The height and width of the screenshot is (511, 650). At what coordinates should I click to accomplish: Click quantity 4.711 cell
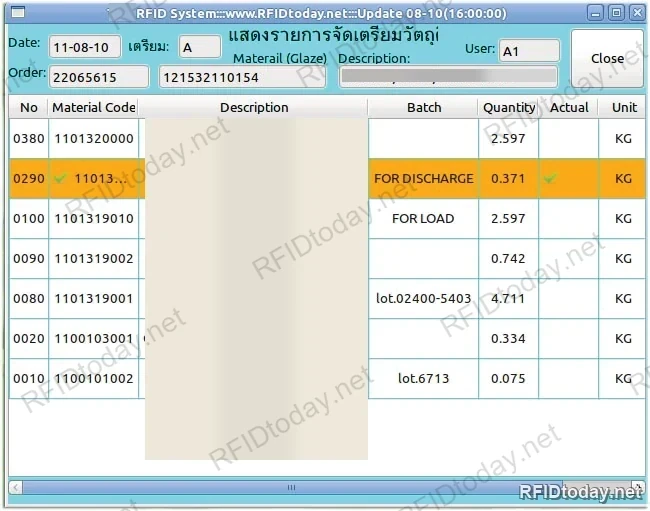pos(508,298)
